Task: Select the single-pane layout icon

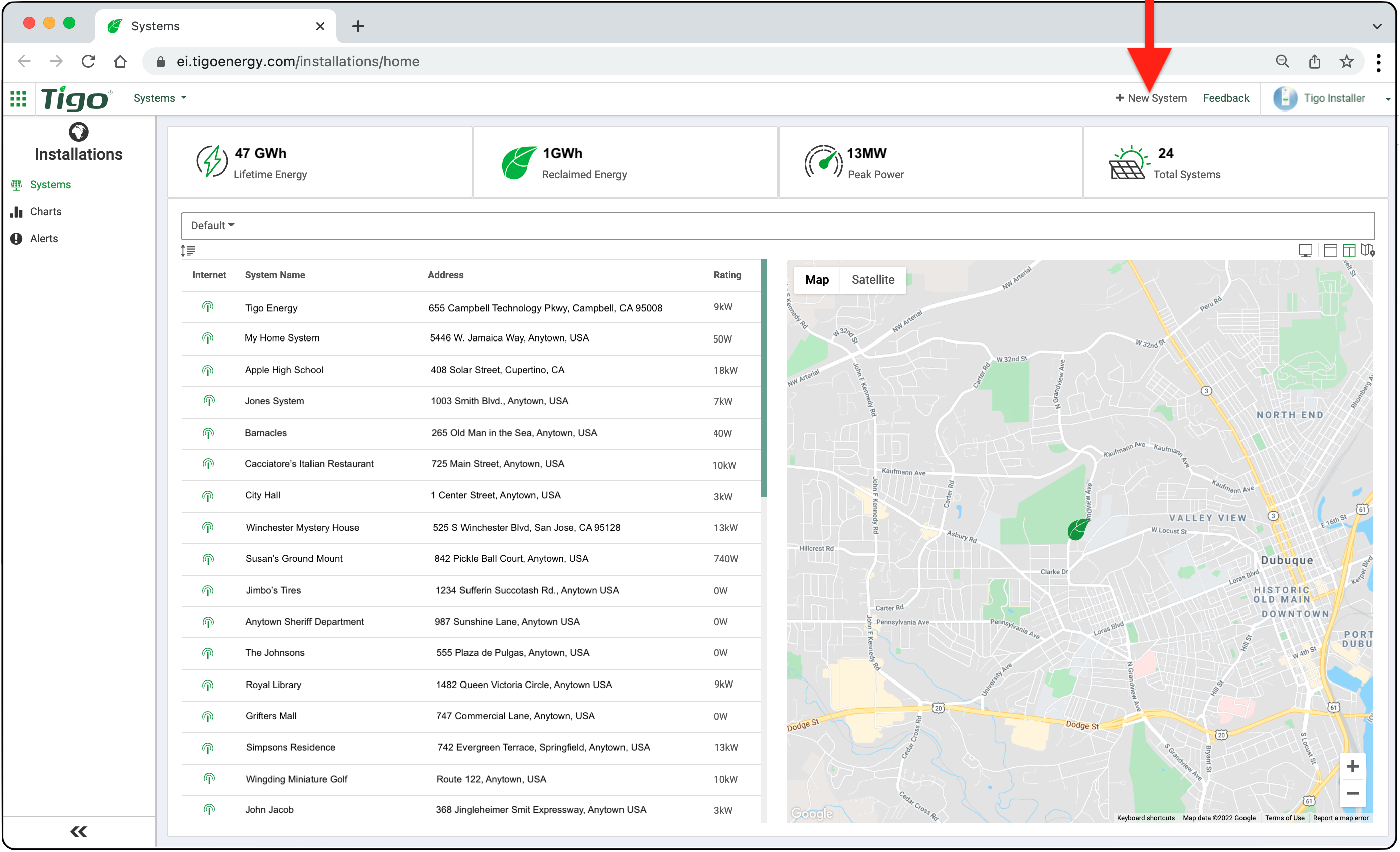Action: [x=1330, y=250]
